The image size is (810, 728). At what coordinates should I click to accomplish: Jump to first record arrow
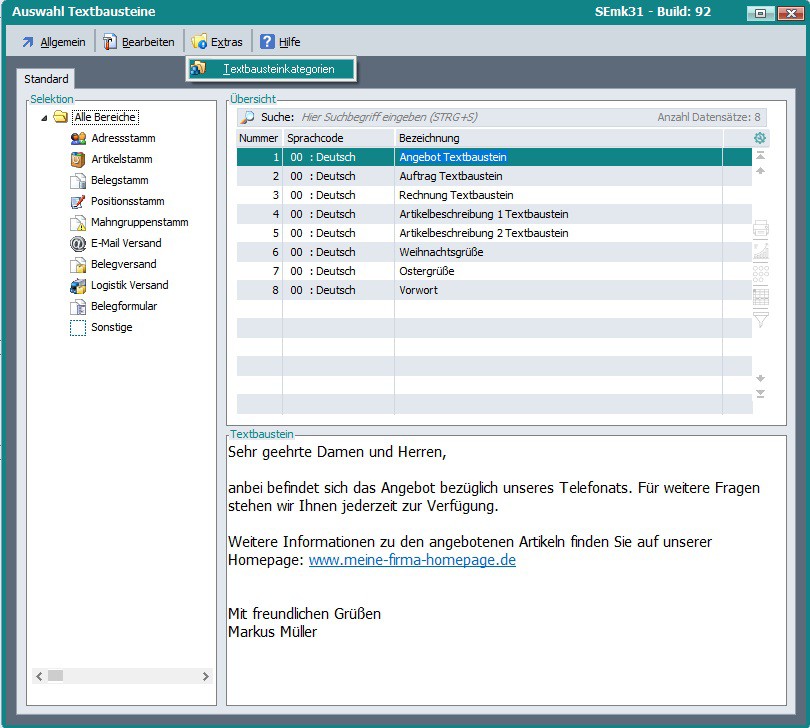click(x=760, y=155)
